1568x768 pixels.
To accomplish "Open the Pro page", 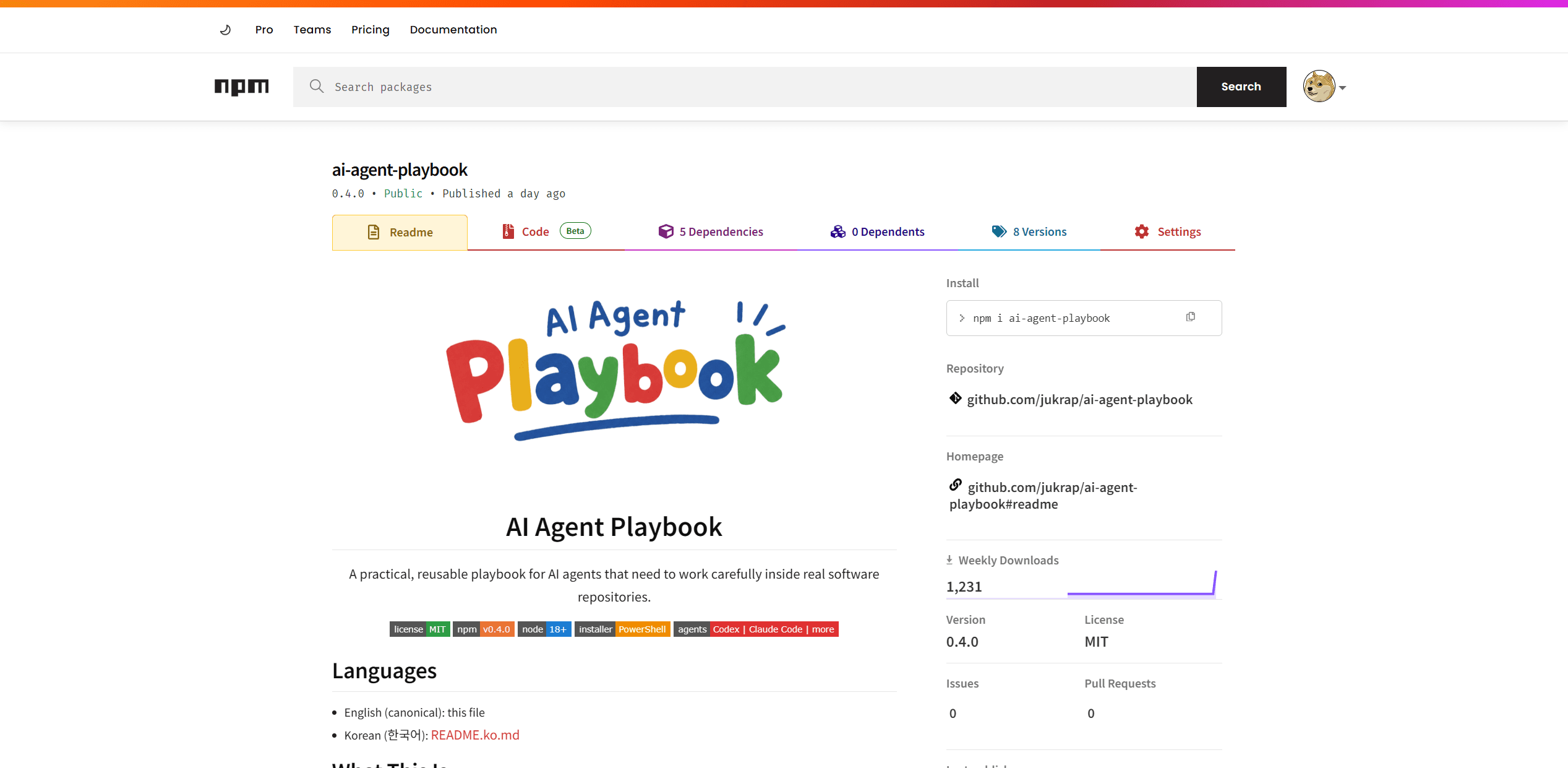I will click(264, 30).
